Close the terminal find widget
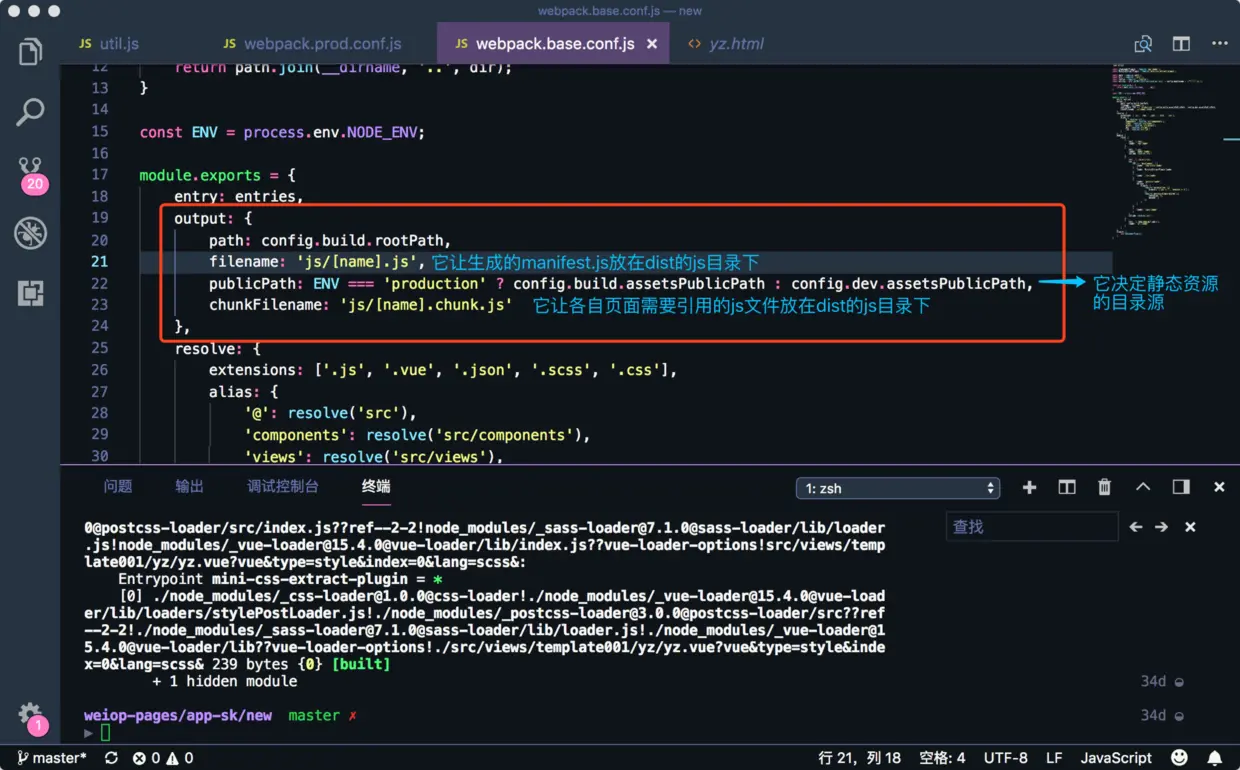Screen dimensions: 1240x770 1190,526
